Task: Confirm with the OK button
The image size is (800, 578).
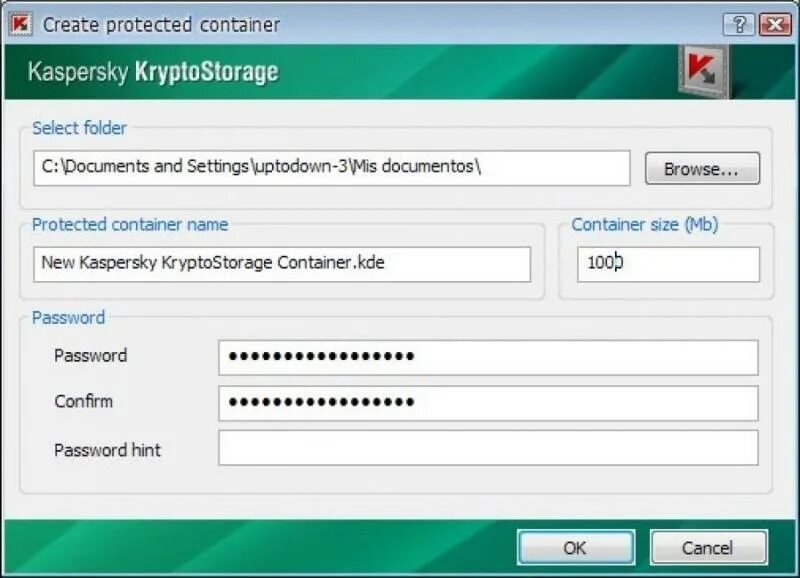Action: tap(576, 547)
